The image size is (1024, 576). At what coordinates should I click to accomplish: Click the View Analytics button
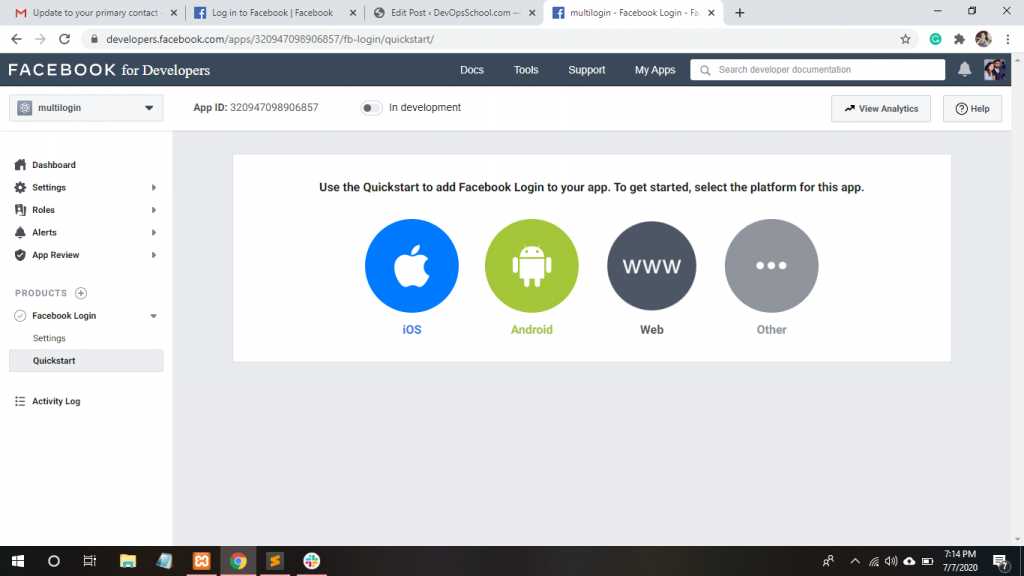click(881, 108)
